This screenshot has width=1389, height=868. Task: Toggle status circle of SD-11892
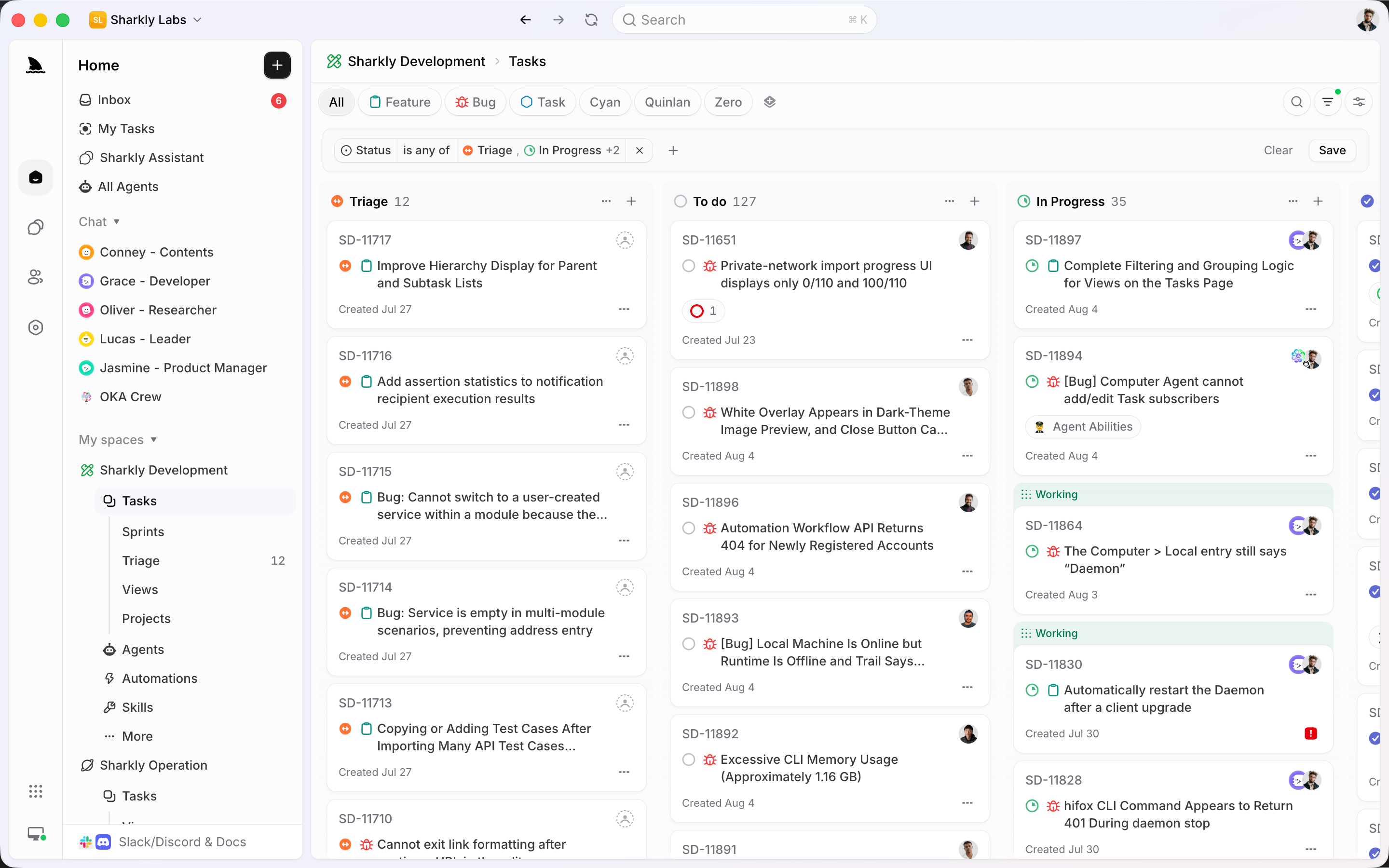coord(689,760)
